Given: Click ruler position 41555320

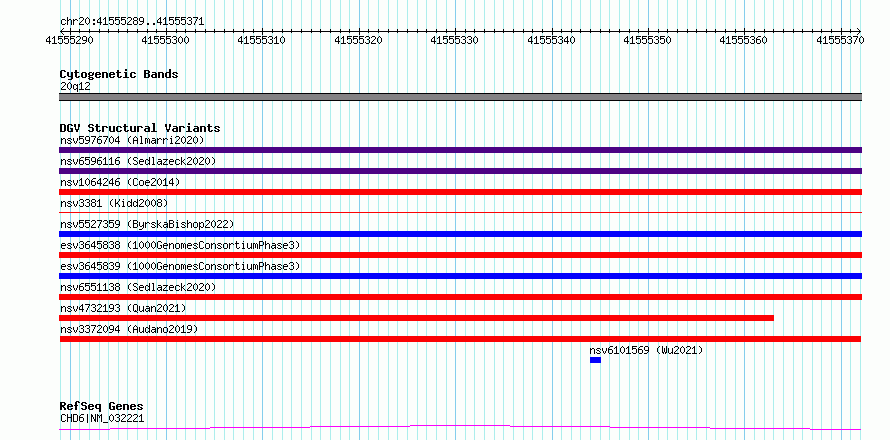Looking at the screenshot, I should click(359, 40).
